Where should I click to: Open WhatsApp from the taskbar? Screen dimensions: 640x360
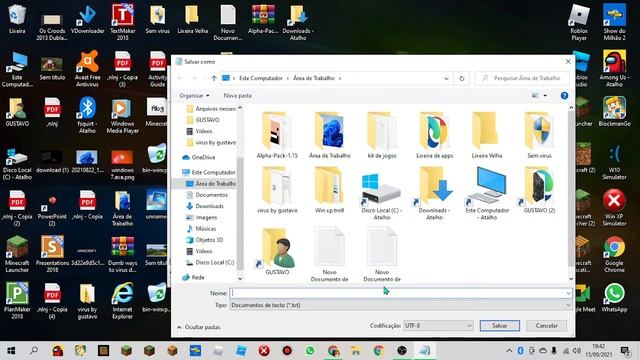310,351
